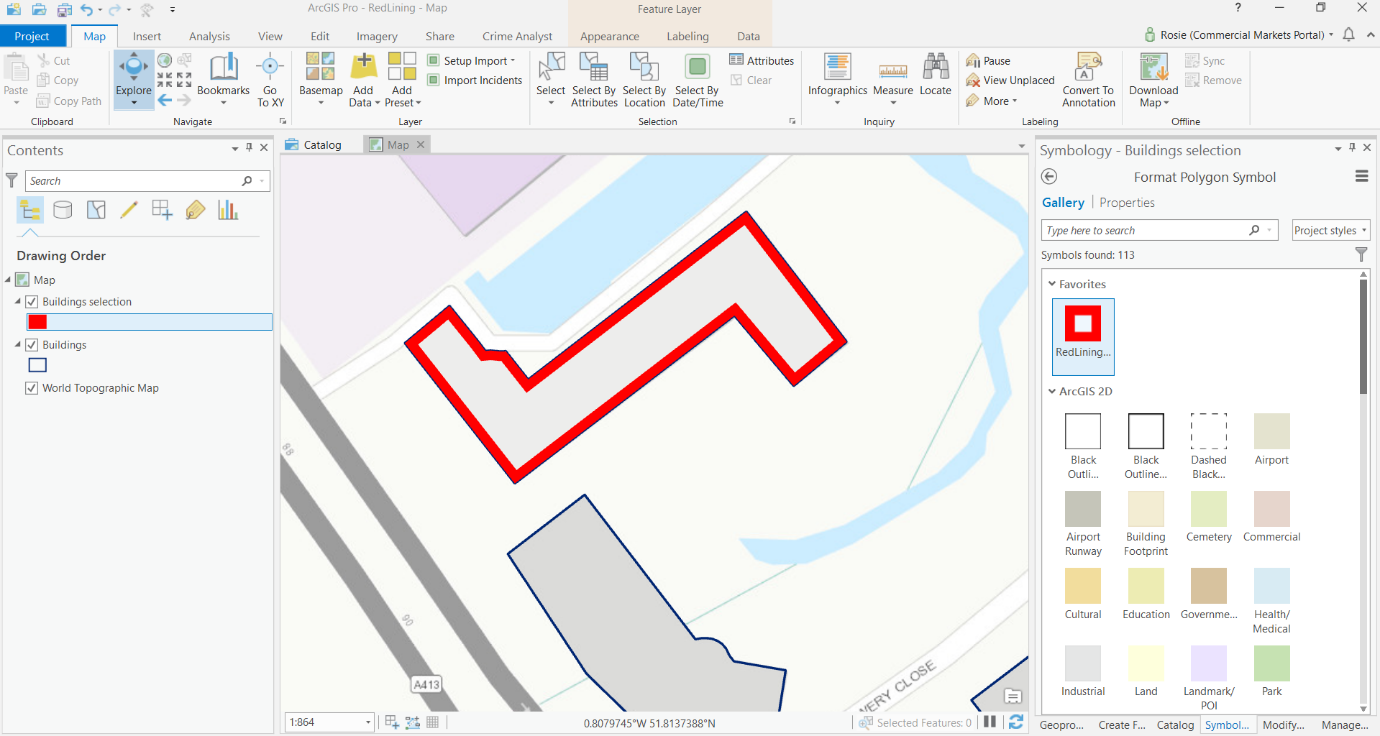Screen dimensions: 1380x736
Task: Collapse the Map tree node
Action: (x=8, y=280)
